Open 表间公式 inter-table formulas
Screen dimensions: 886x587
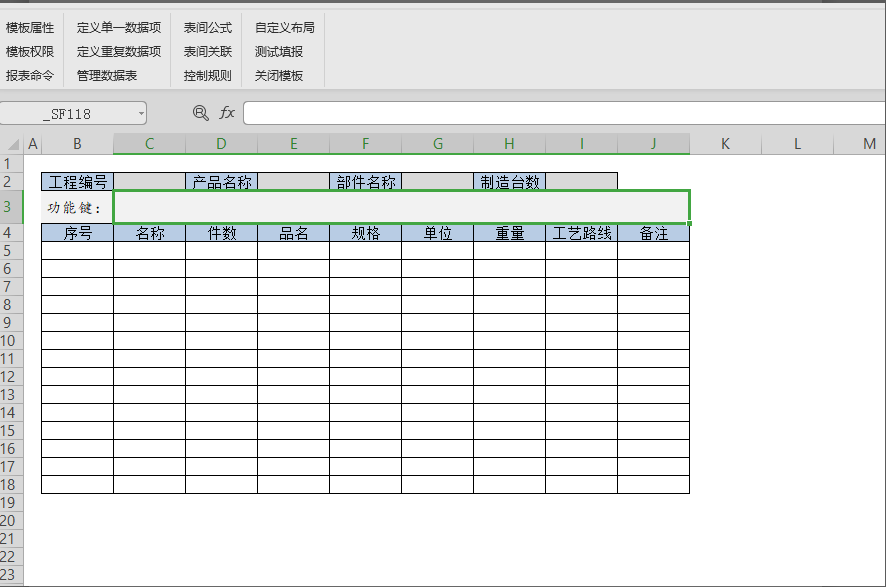point(207,28)
